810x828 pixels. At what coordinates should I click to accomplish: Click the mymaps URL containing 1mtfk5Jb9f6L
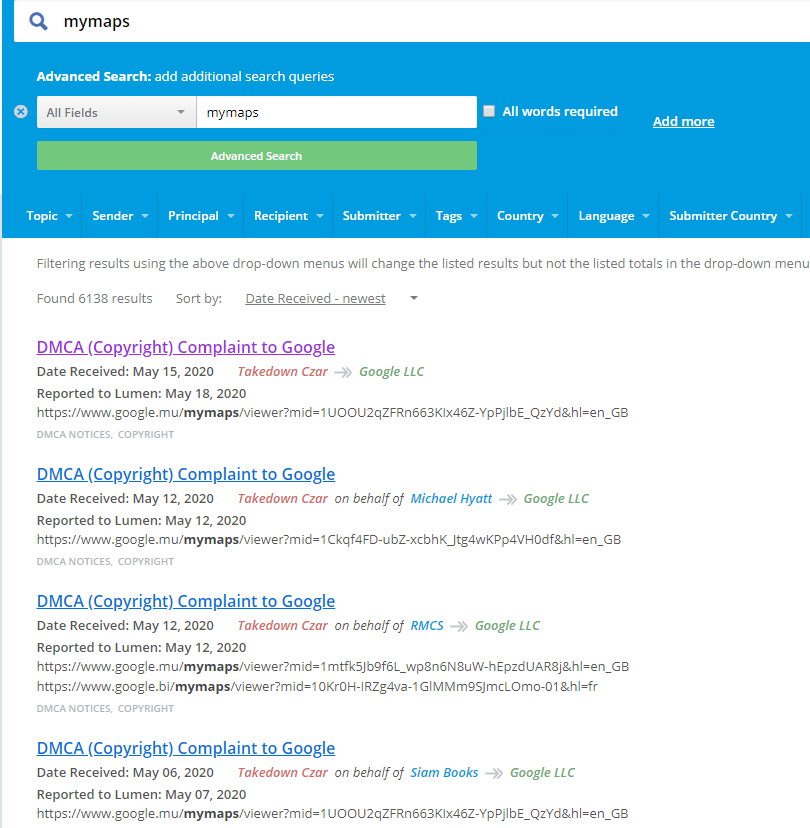tap(333, 666)
